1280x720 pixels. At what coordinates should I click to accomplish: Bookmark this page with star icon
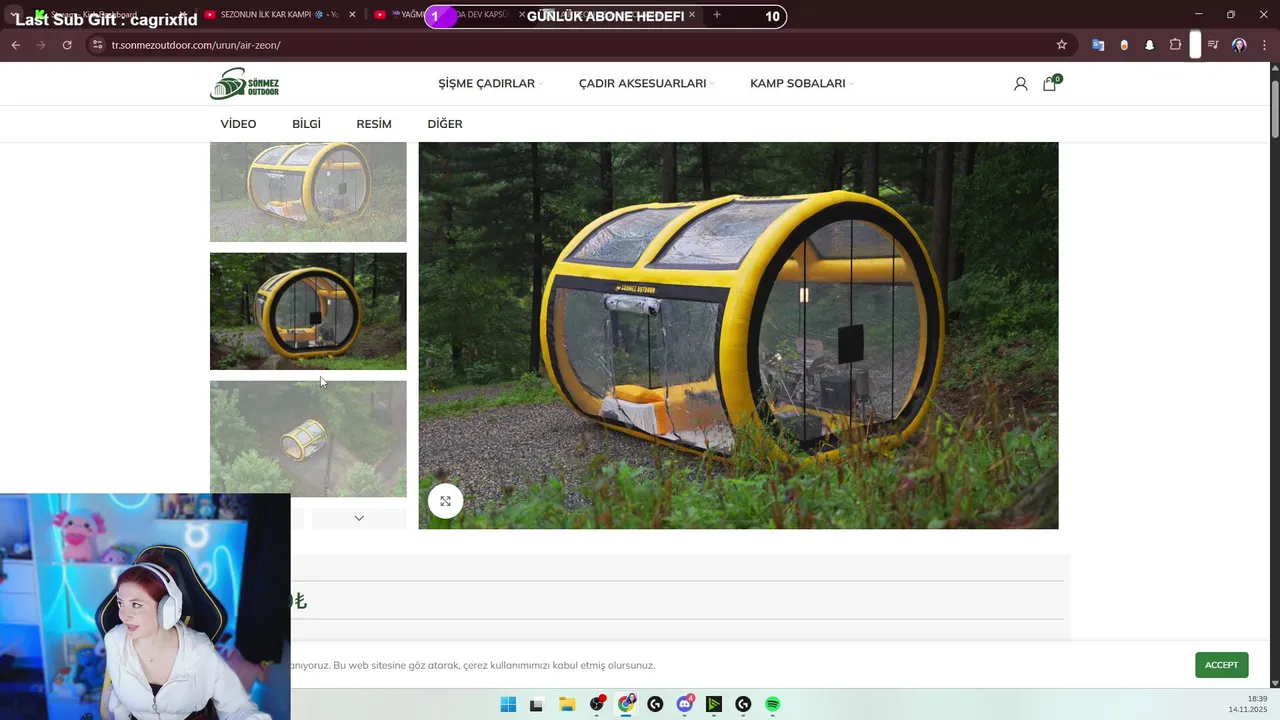pos(1062,45)
